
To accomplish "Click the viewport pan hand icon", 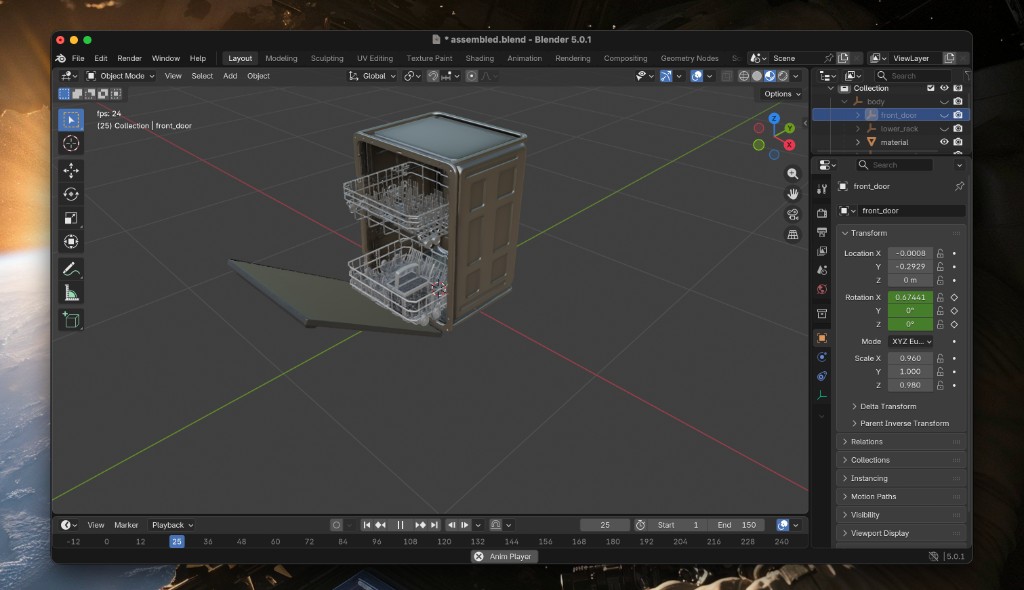I will (792, 194).
